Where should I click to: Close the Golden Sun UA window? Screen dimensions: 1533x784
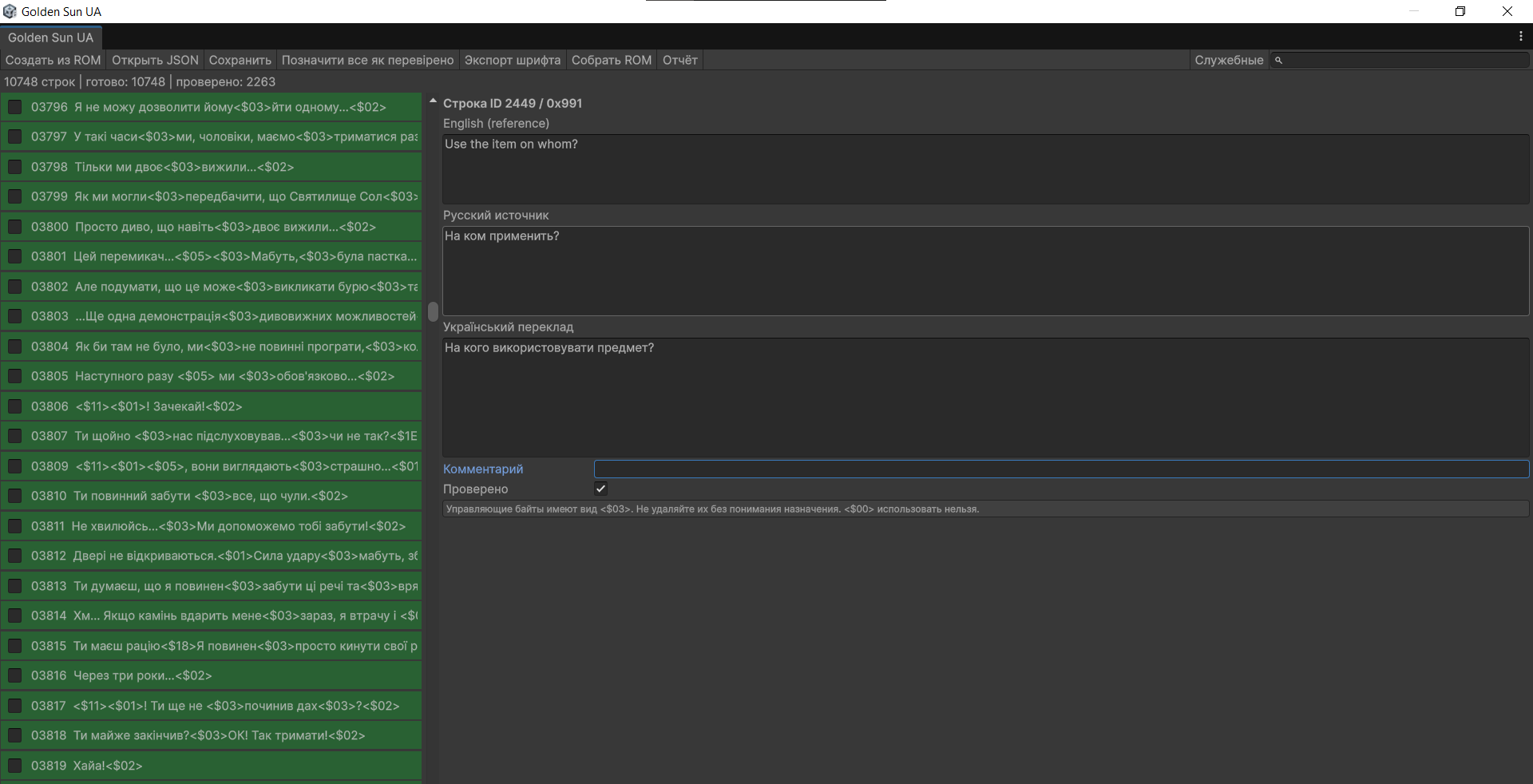[1507, 11]
